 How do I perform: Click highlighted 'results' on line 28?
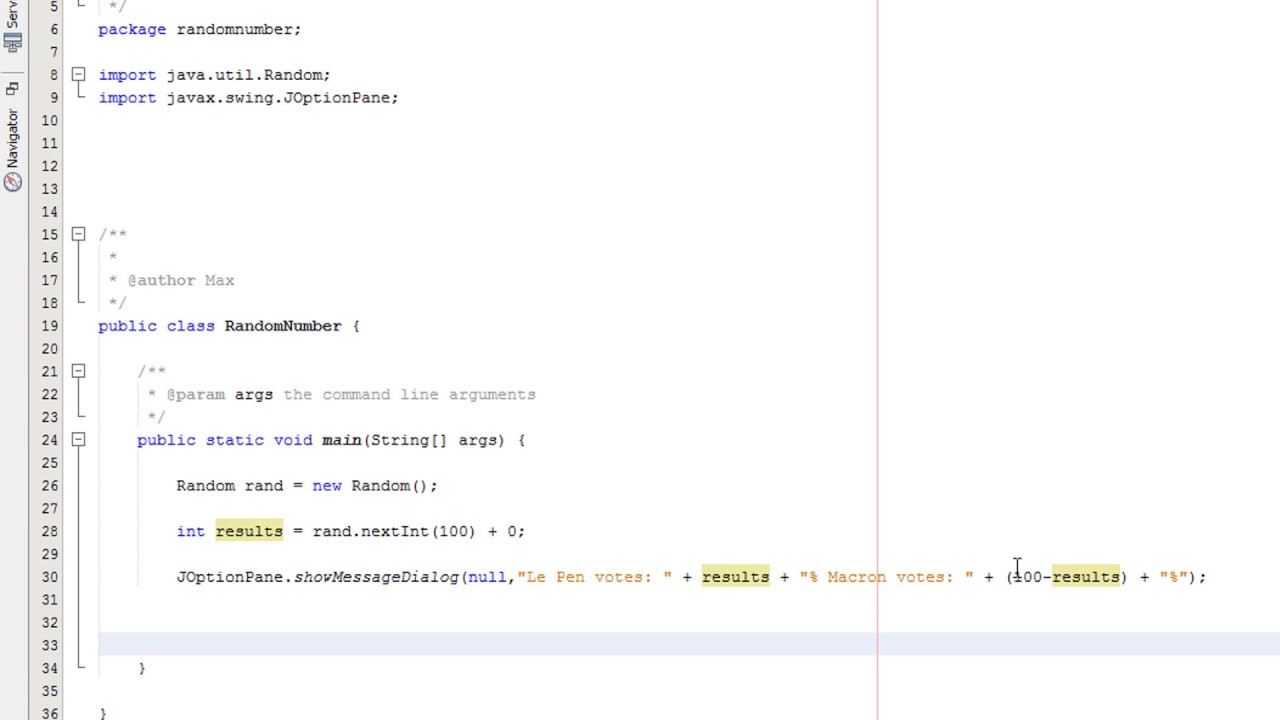(x=249, y=532)
